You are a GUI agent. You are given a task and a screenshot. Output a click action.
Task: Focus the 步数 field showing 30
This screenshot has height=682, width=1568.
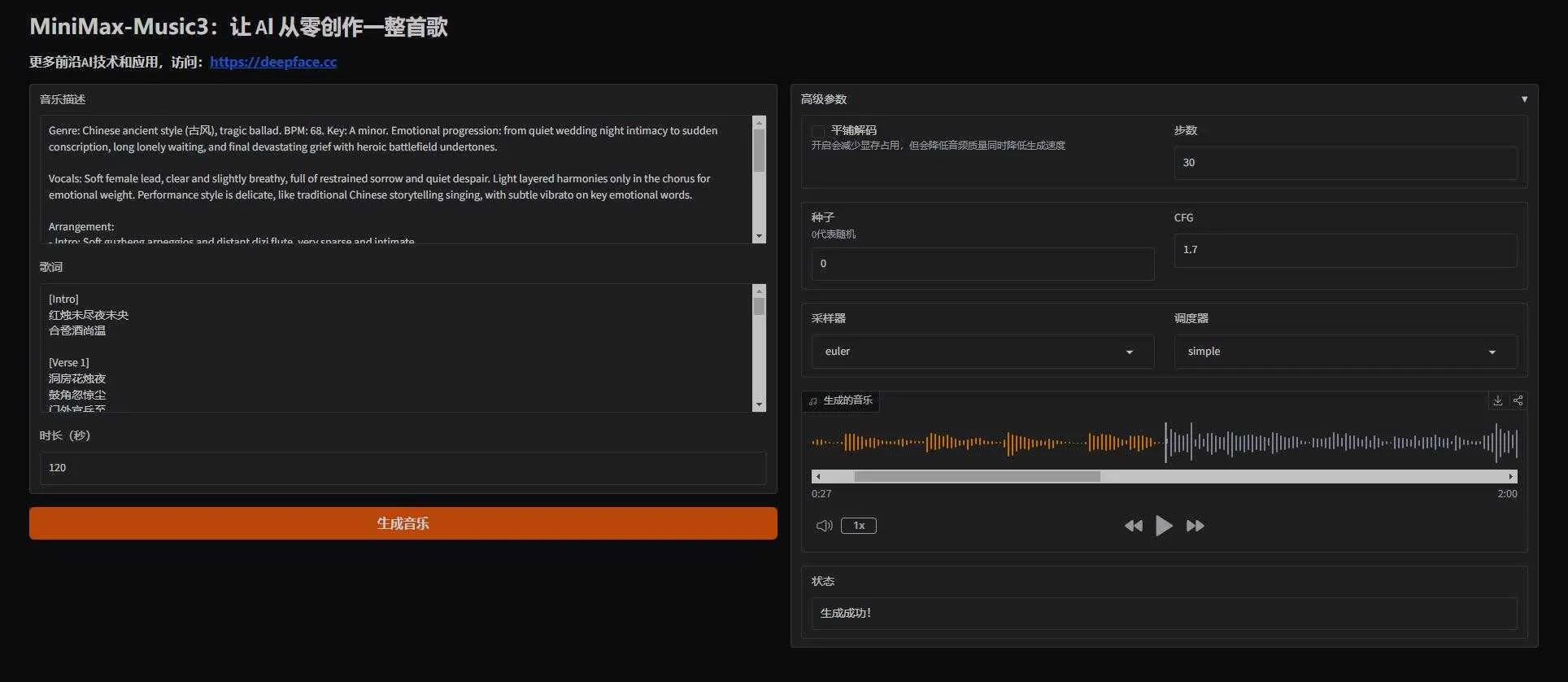[x=1345, y=163]
